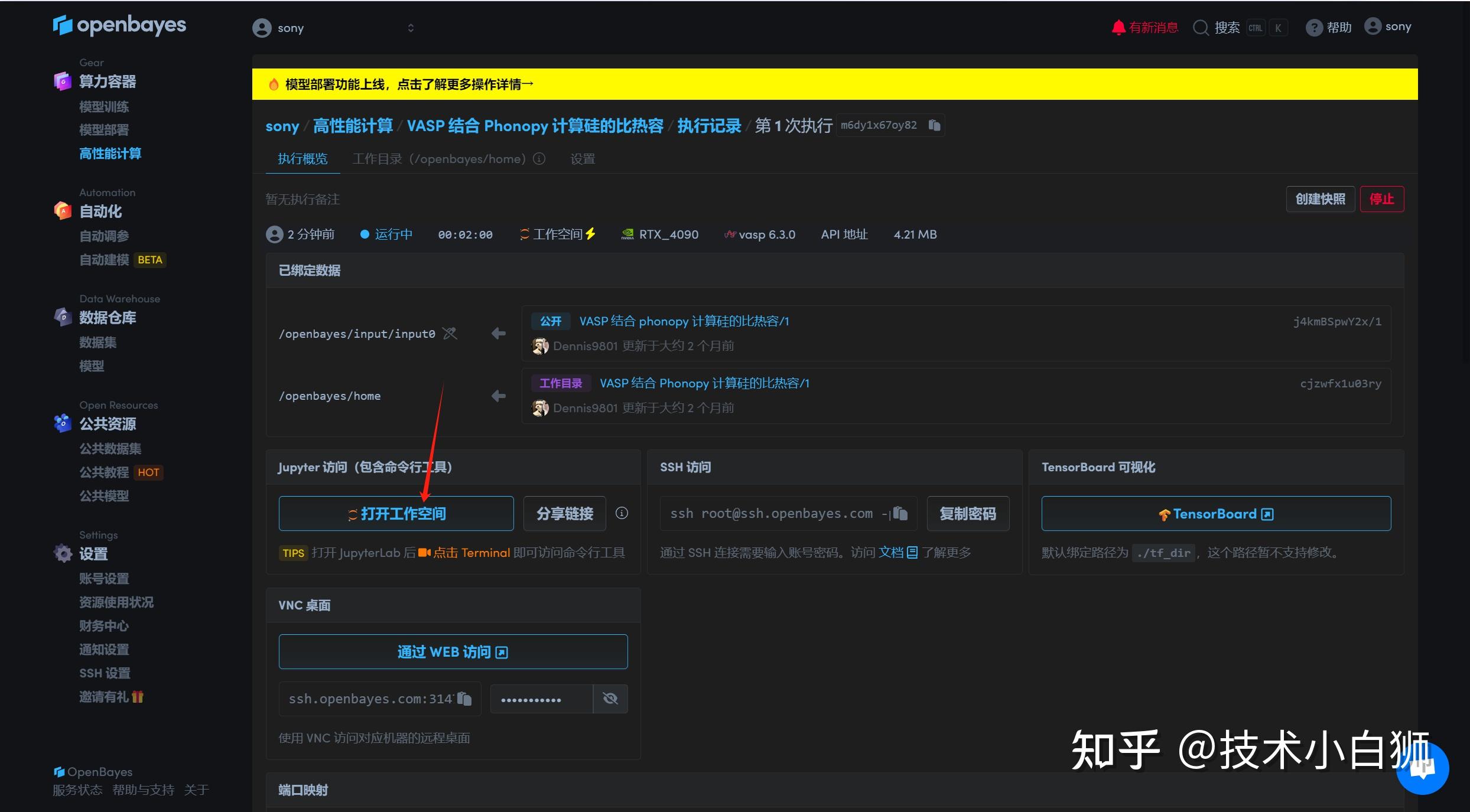Expand the sony workspace selector dropdown

pos(411,27)
